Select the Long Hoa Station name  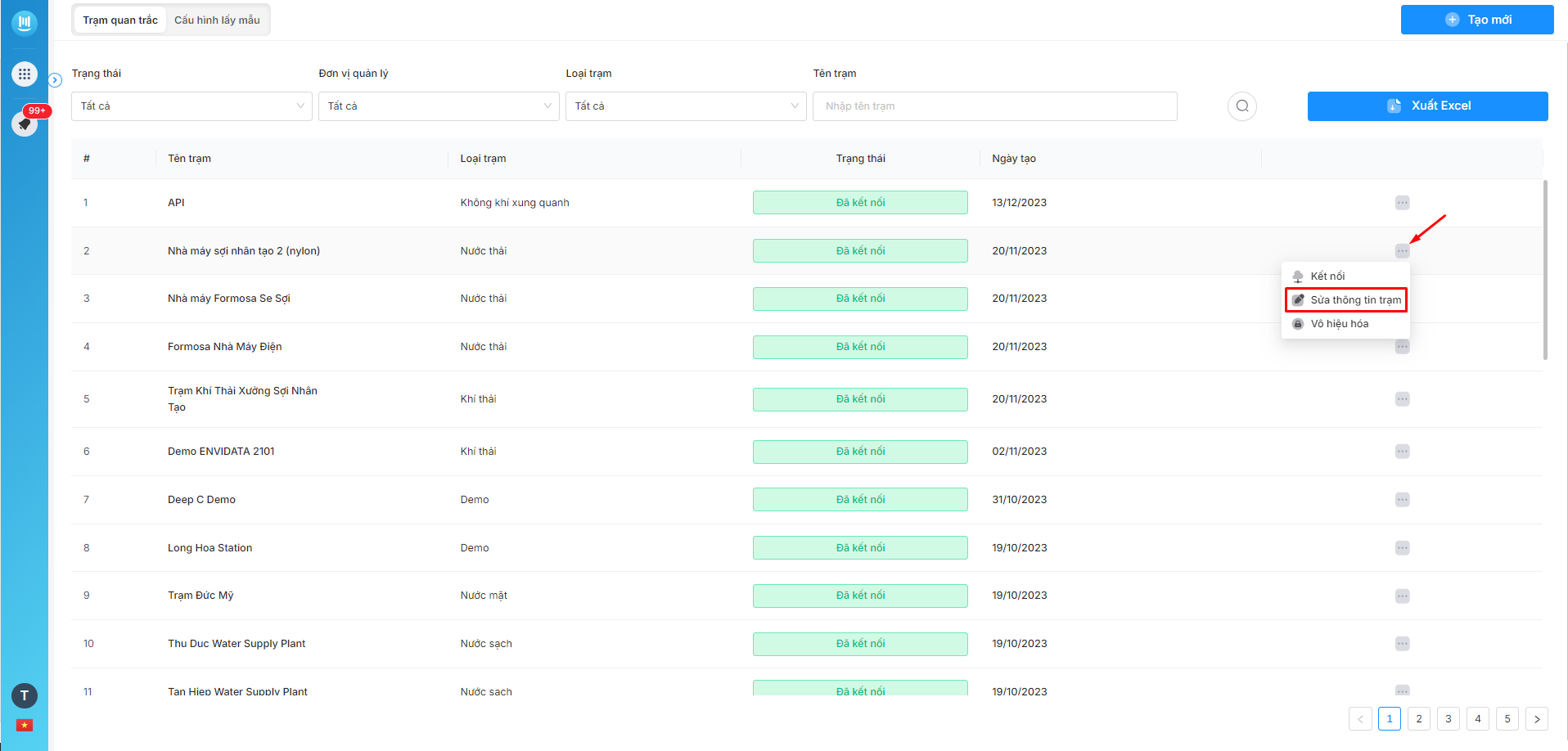210,548
